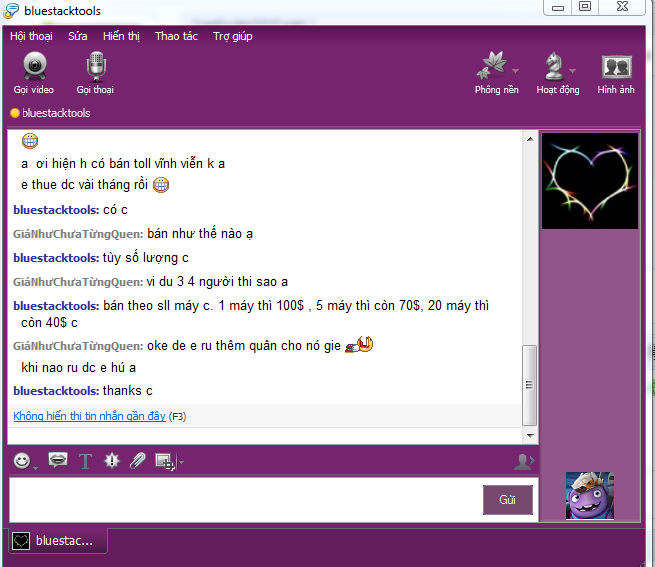Click the Không hiển thị tin nhắn gần đây link
655x567 pixels.
click(x=89, y=416)
